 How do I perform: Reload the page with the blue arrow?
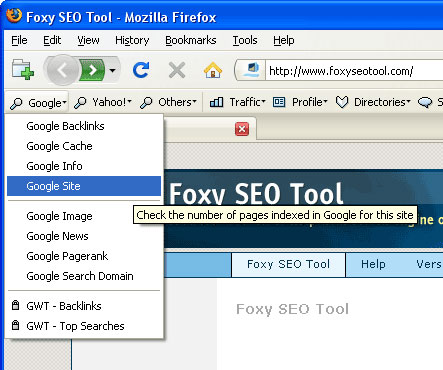tap(141, 70)
